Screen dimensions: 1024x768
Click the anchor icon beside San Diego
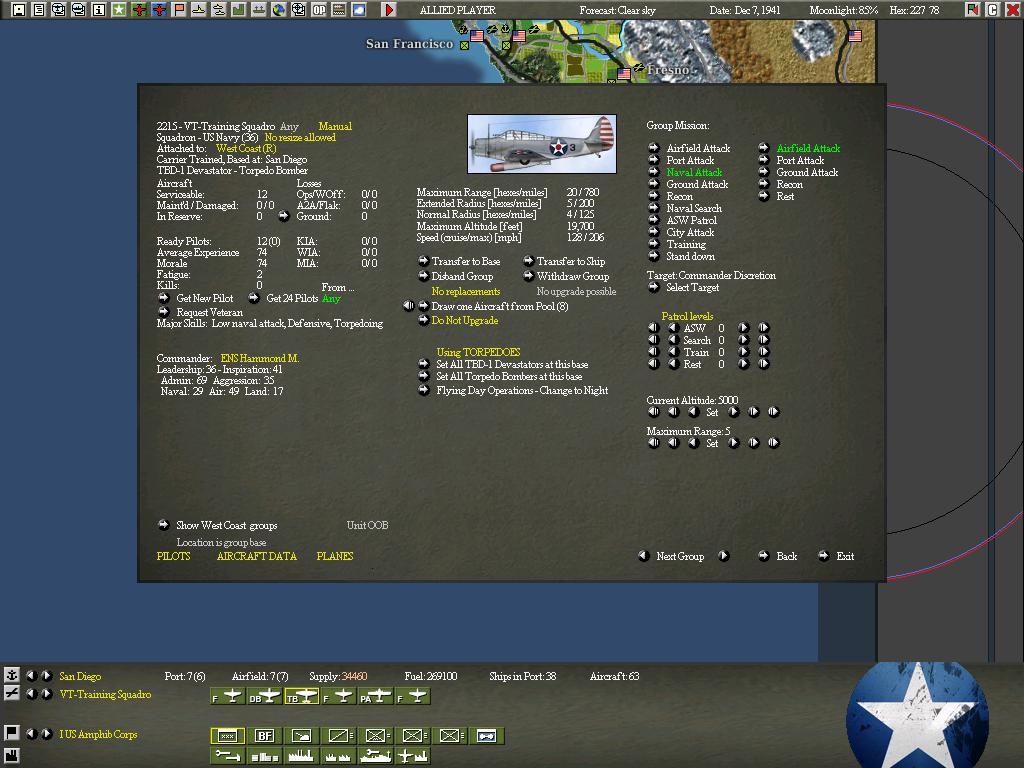pos(11,675)
